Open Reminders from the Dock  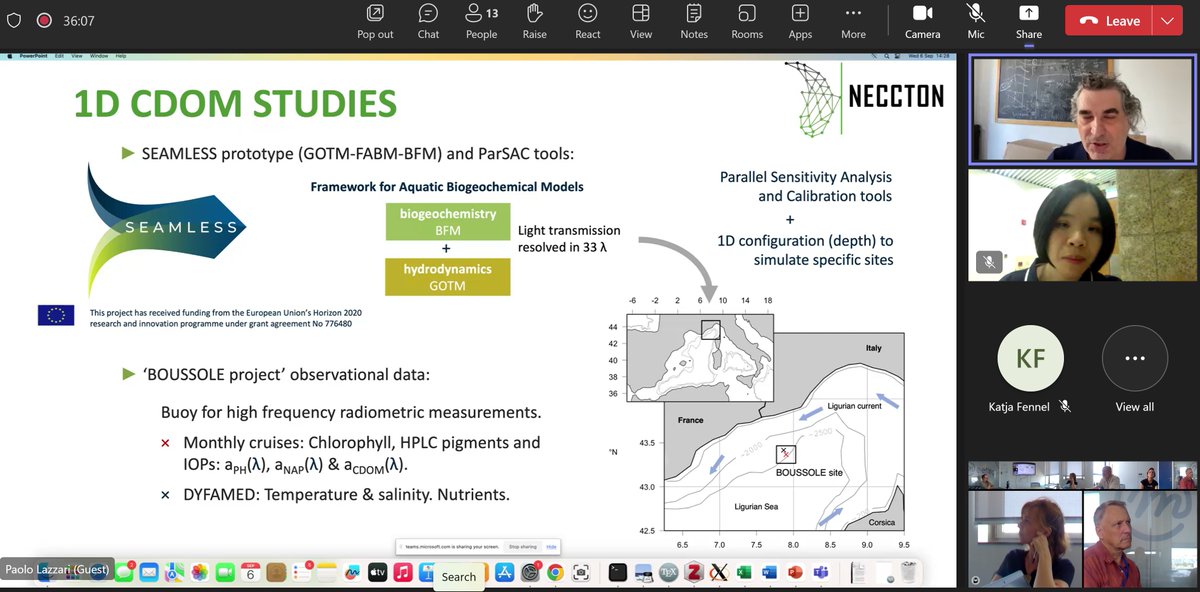pos(301,572)
